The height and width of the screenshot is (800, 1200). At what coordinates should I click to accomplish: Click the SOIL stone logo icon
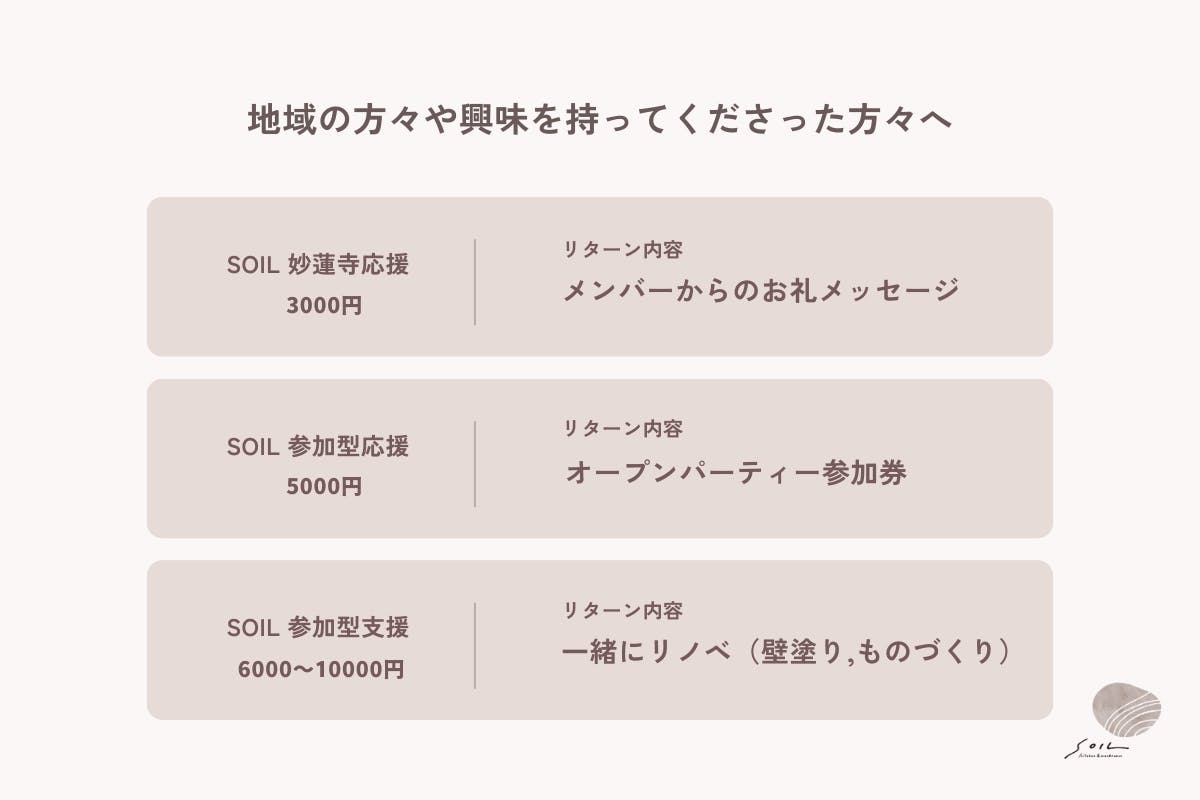point(1127,711)
